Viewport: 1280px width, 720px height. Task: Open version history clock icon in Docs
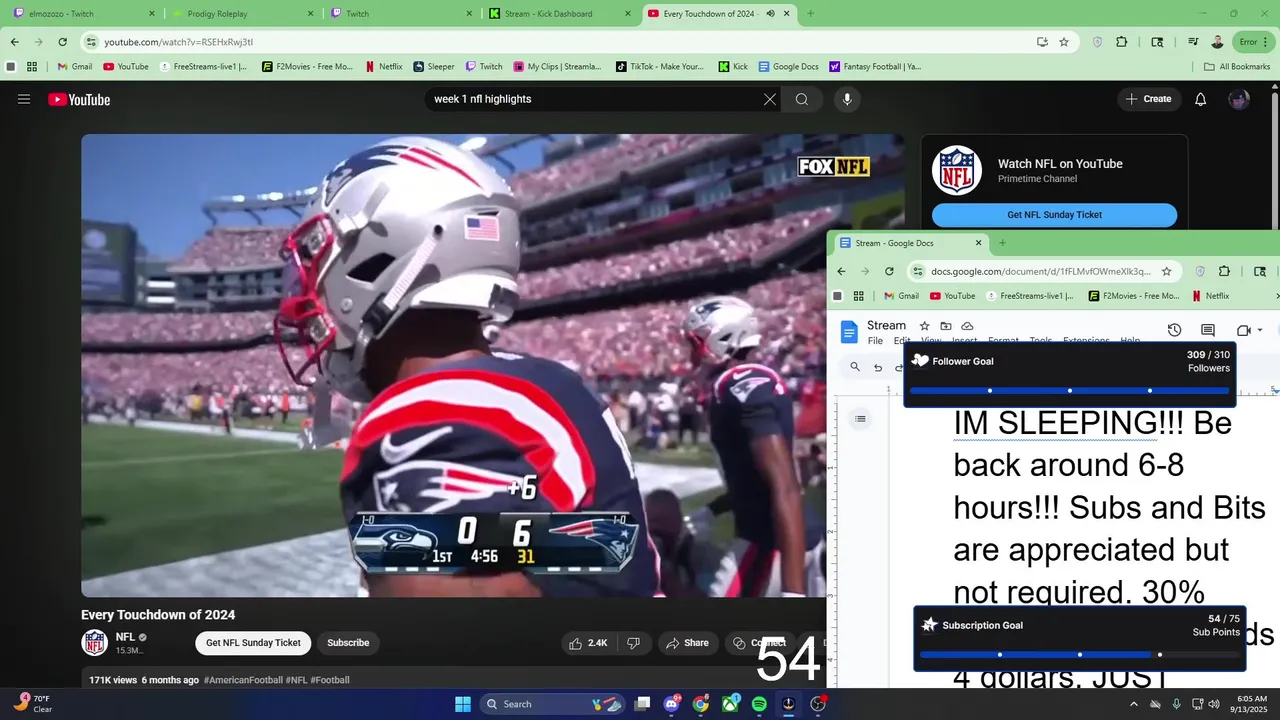click(1175, 330)
